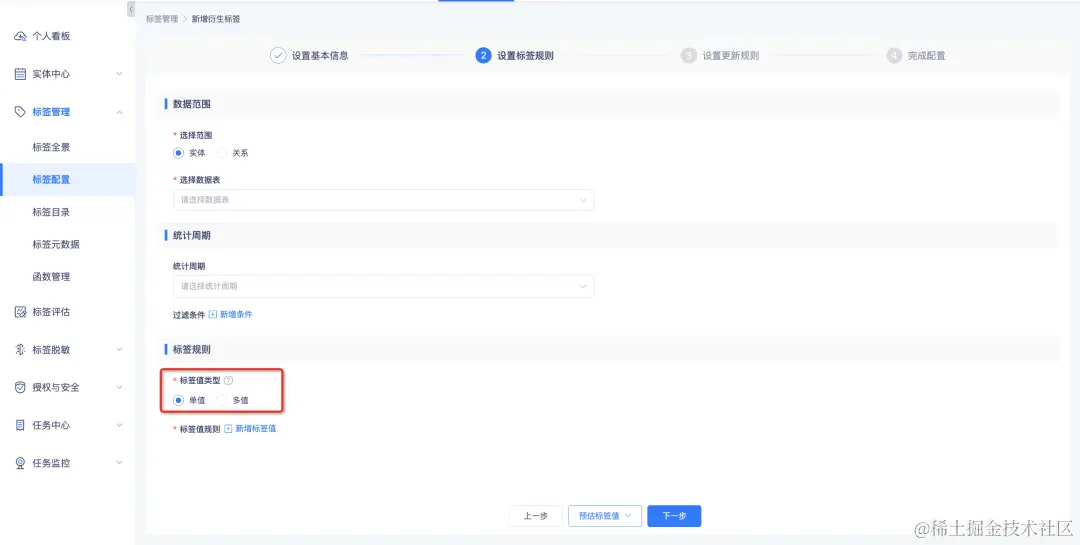Open the 统计周期 dropdown
Image resolution: width=1080 pixels, height=545 pixels.
click(384, 286)
